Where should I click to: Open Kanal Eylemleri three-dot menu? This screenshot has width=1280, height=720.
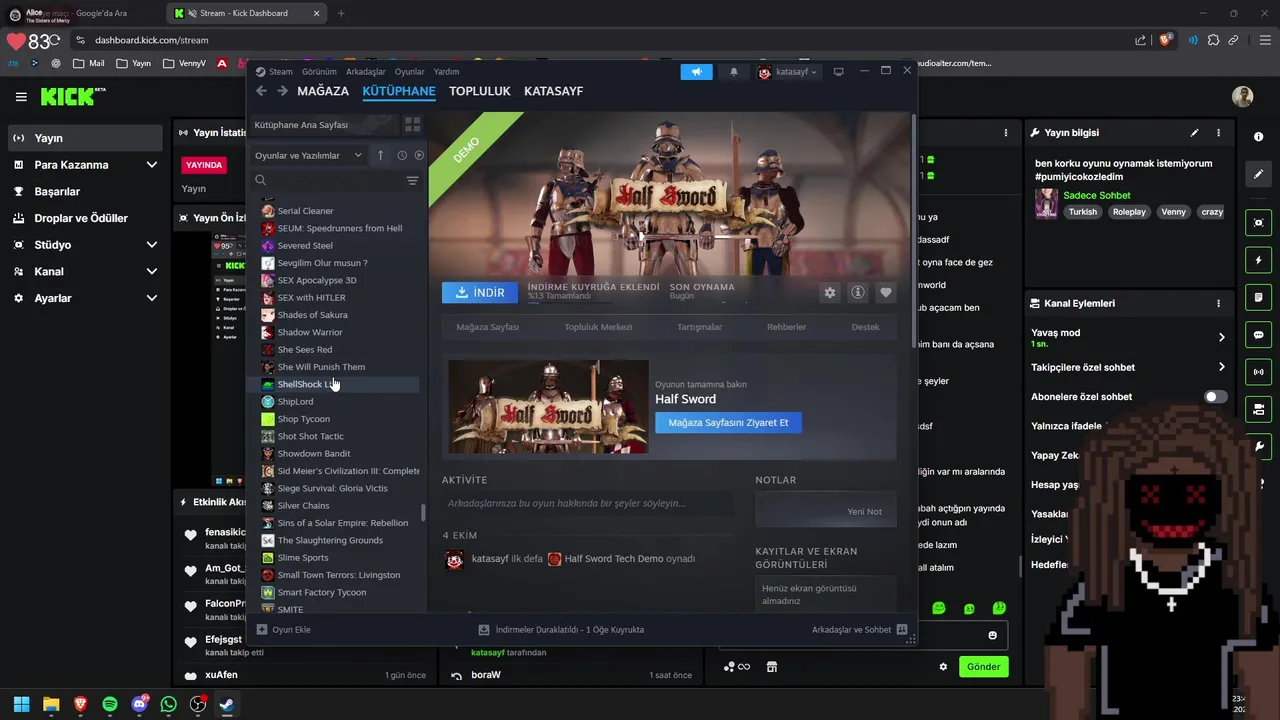[1218, 303]
